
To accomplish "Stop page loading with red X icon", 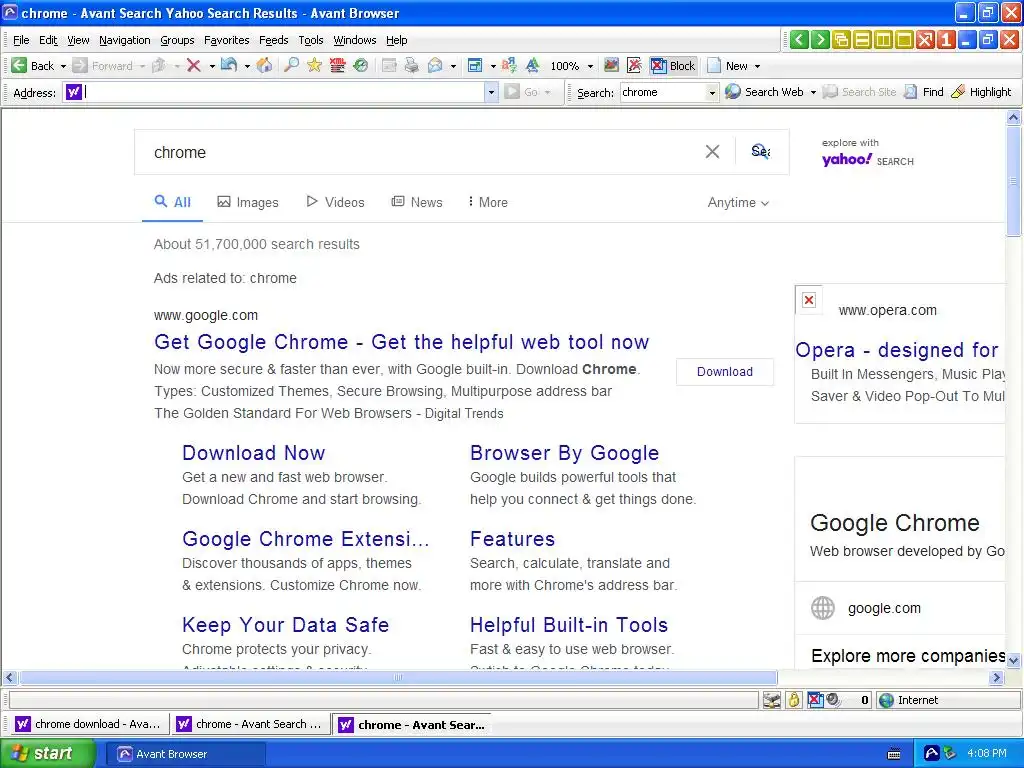I will point(193,65).
